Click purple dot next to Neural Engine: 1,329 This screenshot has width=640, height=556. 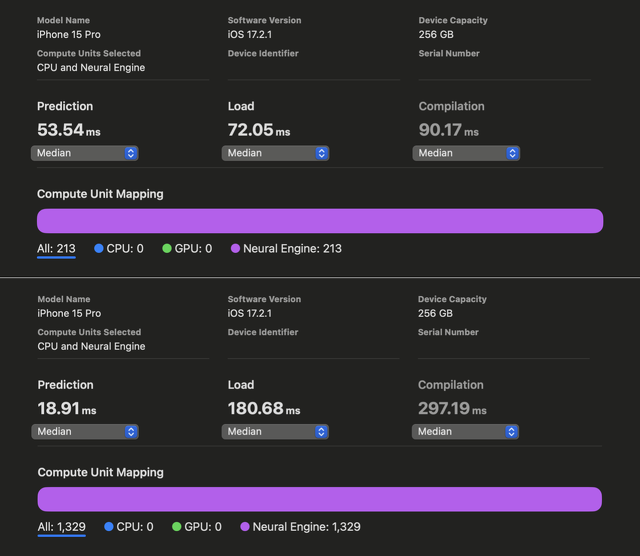click(x=244, y=527)
